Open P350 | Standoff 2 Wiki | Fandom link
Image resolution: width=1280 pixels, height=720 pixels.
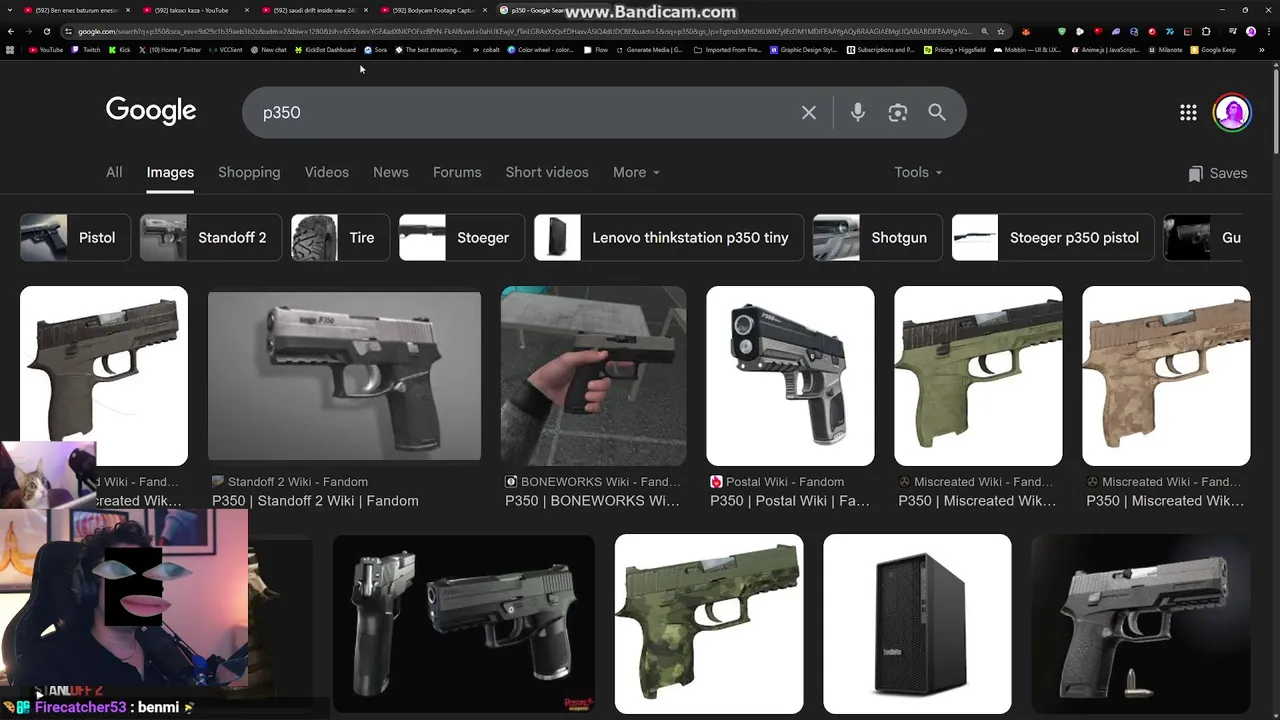315,501
